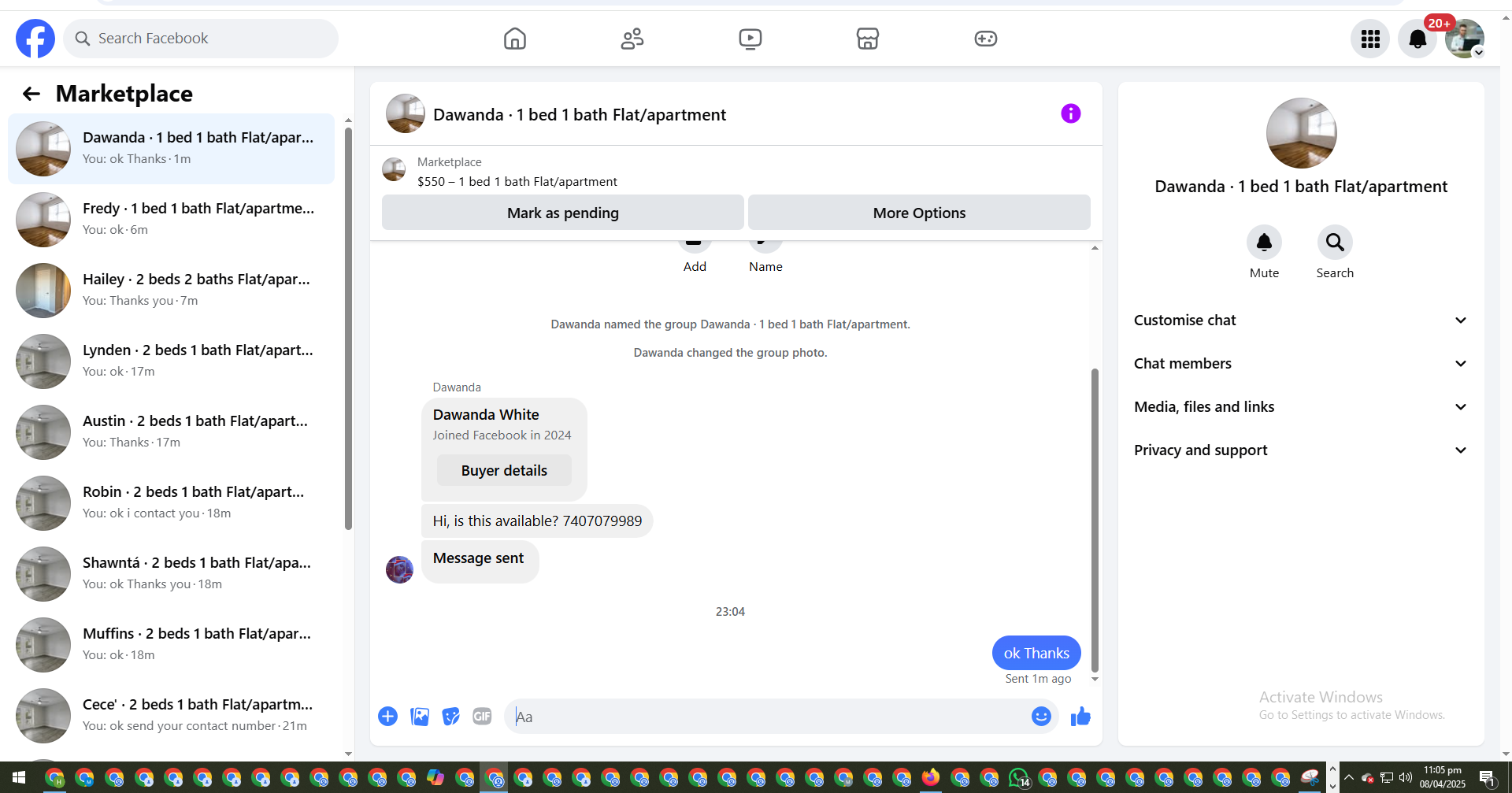Click the Facebook logo
The width and height of the screenshot is (1512, 793).
click(35, 39)
